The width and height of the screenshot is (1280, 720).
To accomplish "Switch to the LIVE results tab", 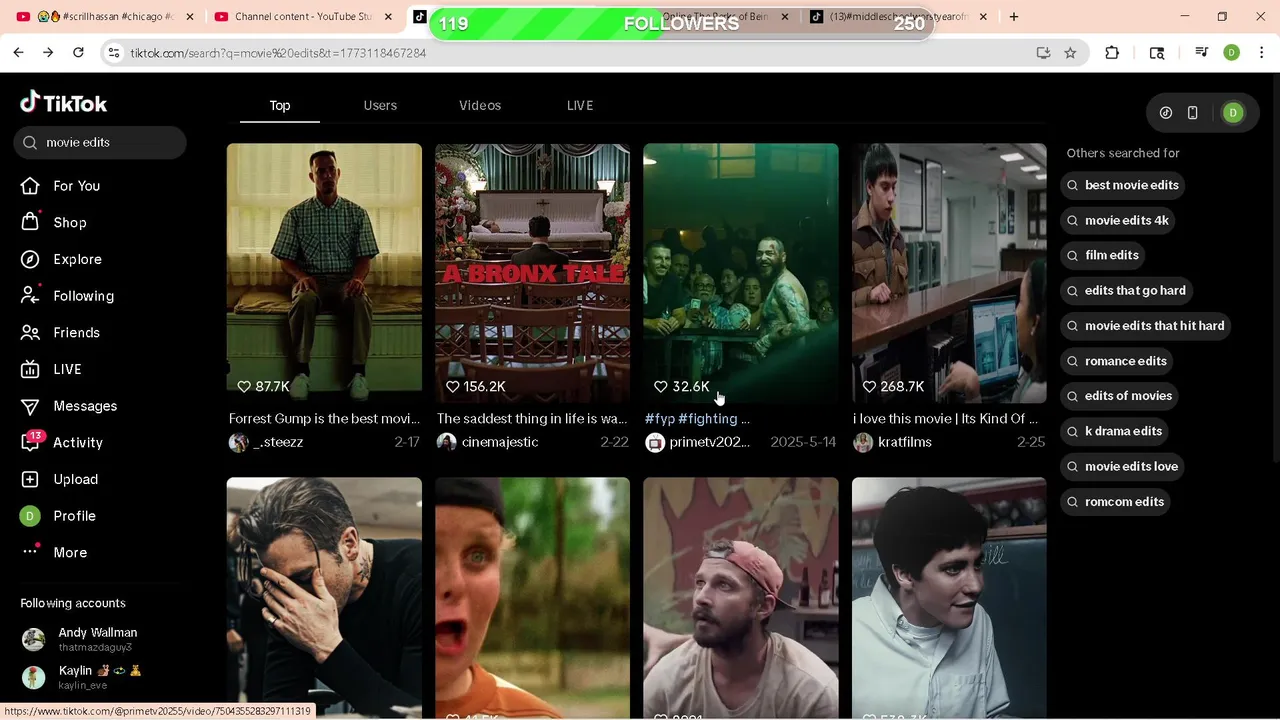I will coord(580,105).
